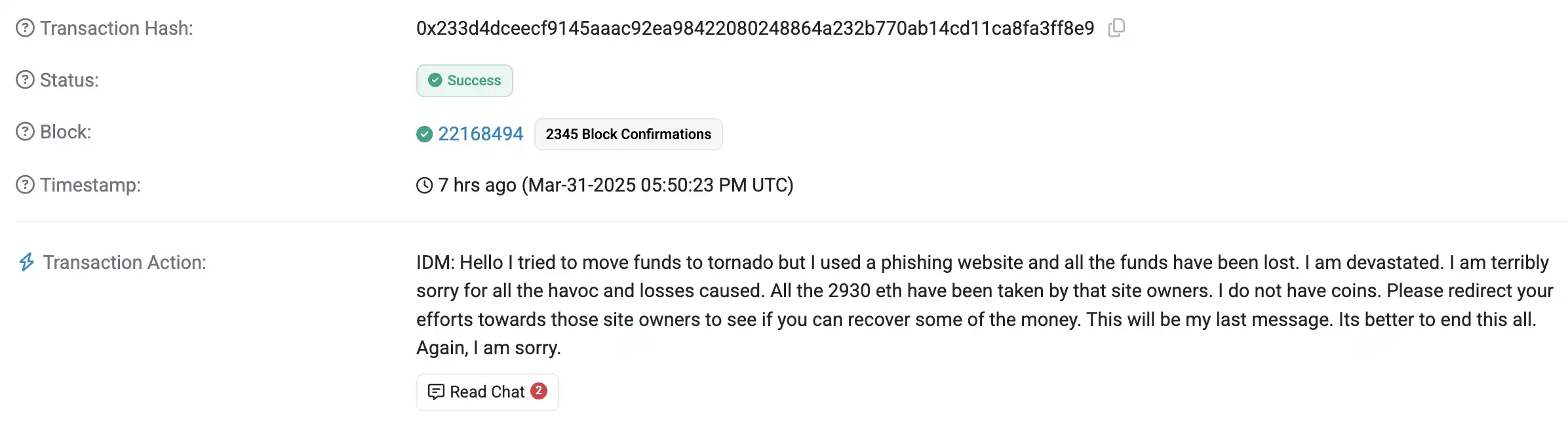Click the Transaction Action label
This screenshot has width=1568, height=429.
click(125, 262)
